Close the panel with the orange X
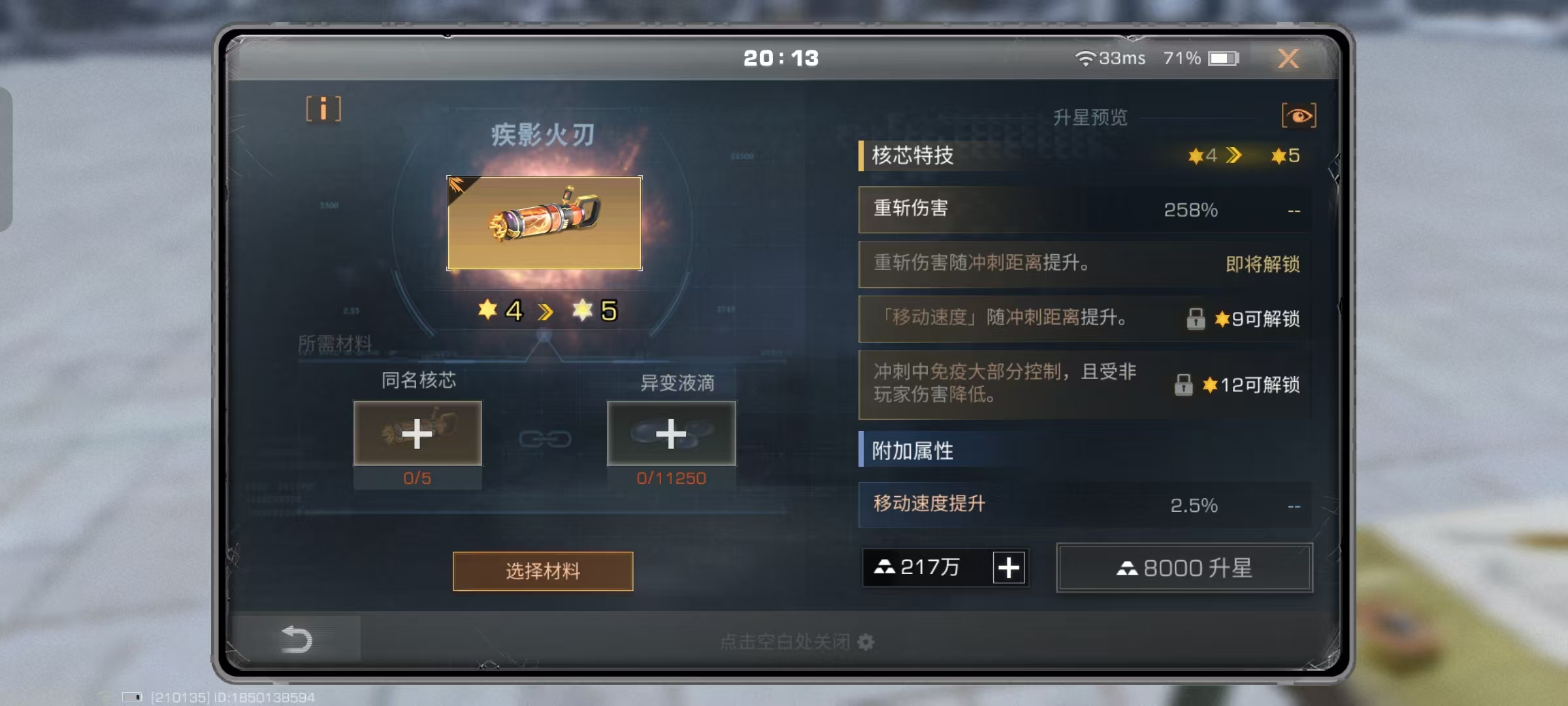 [x=1288, y=59]
